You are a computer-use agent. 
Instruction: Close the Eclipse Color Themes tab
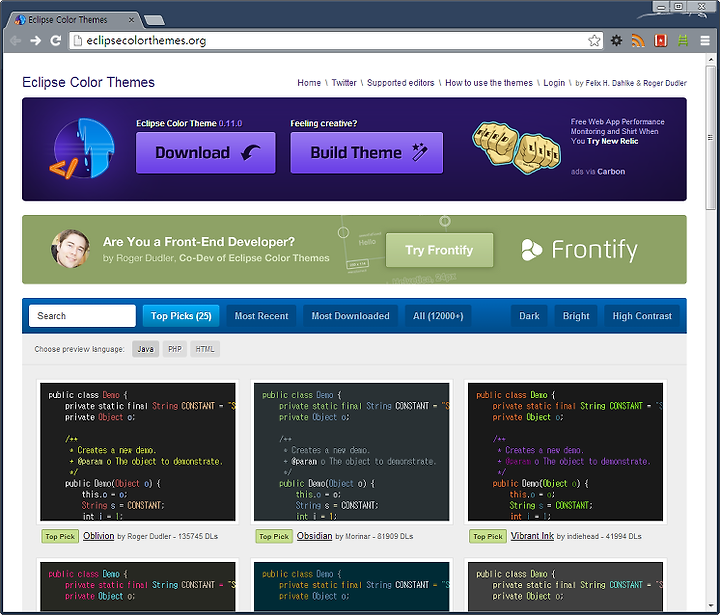[x=131, y=20]
